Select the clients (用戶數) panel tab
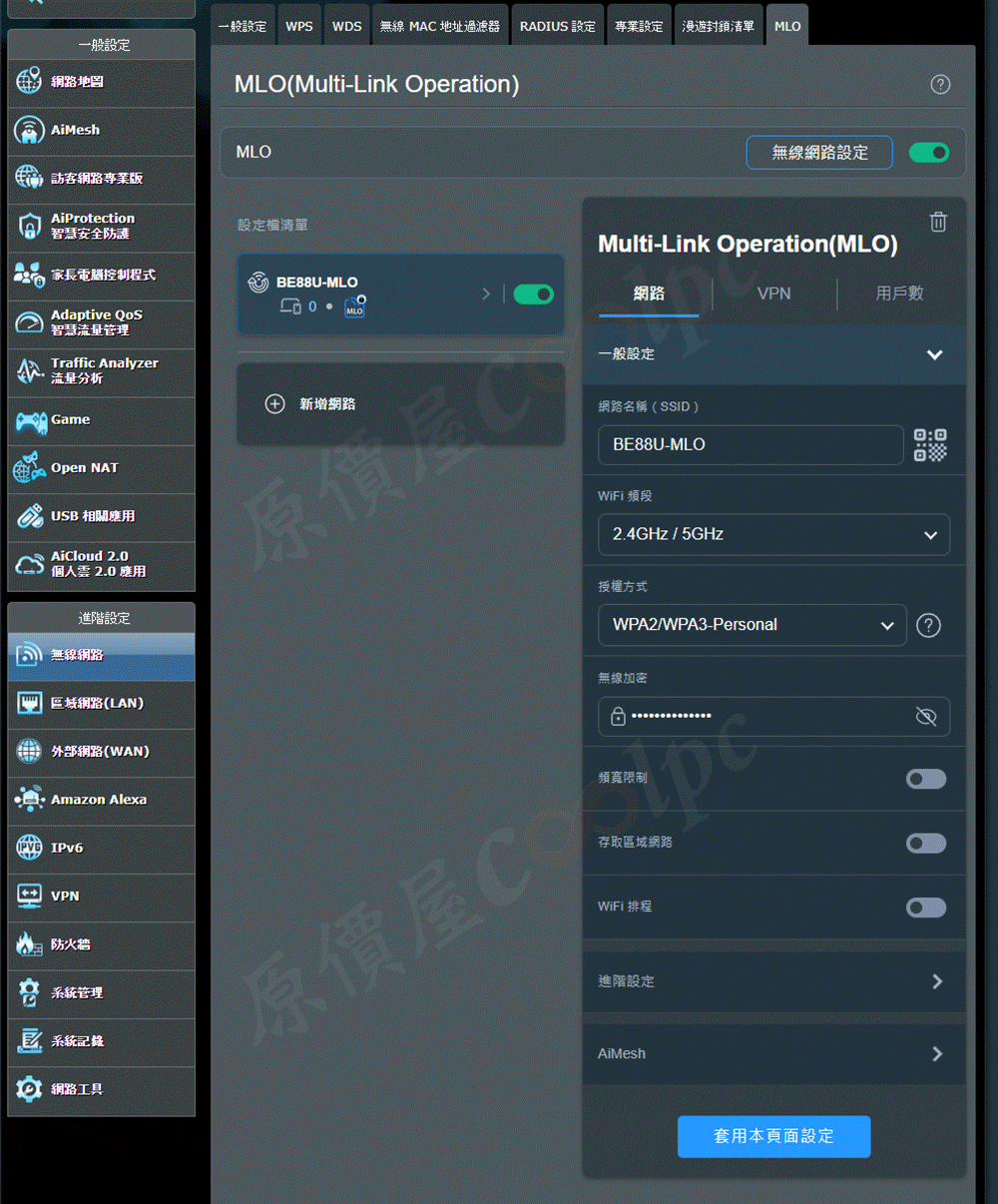The image size is (998, 1204). coord(899,294)
